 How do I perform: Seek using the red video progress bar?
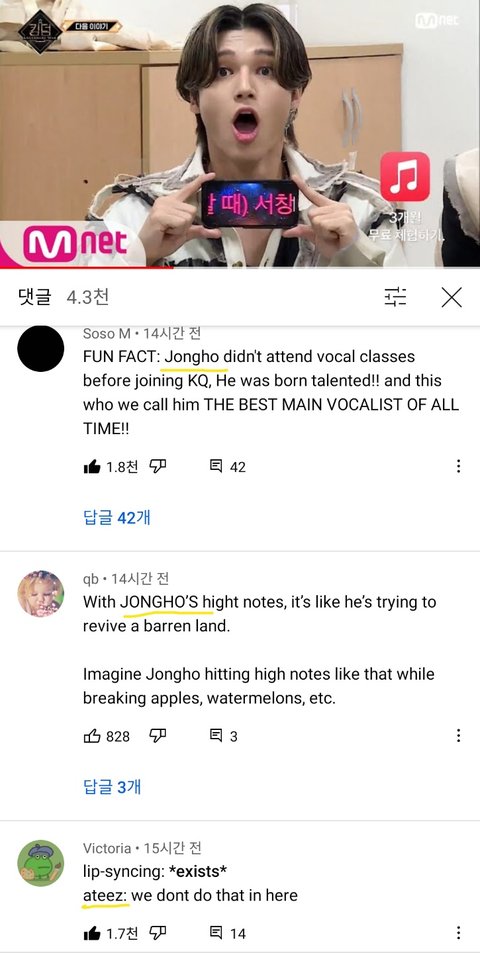240,267
